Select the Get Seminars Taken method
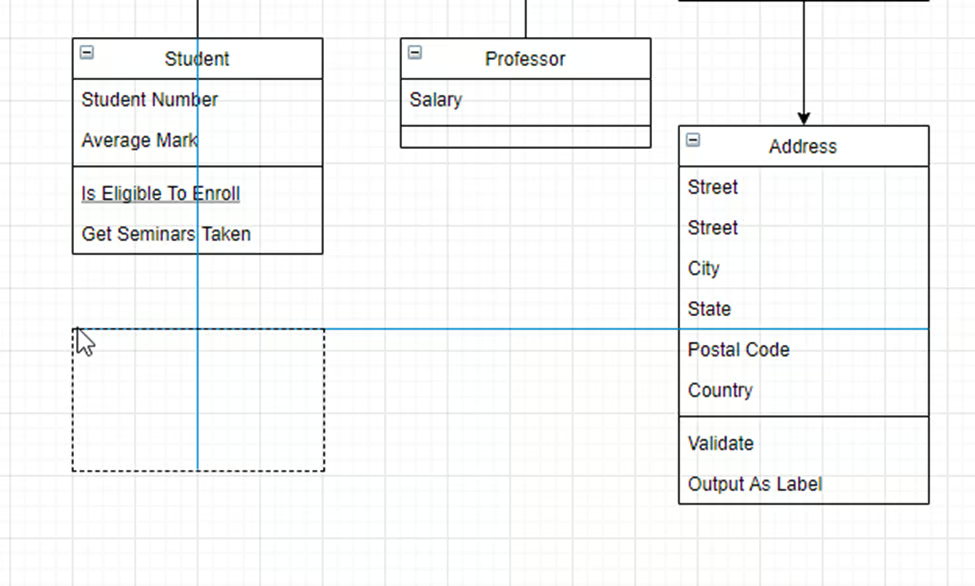Image resolution: width=975 pixels, height=586 pixels. tap(166, 234)
